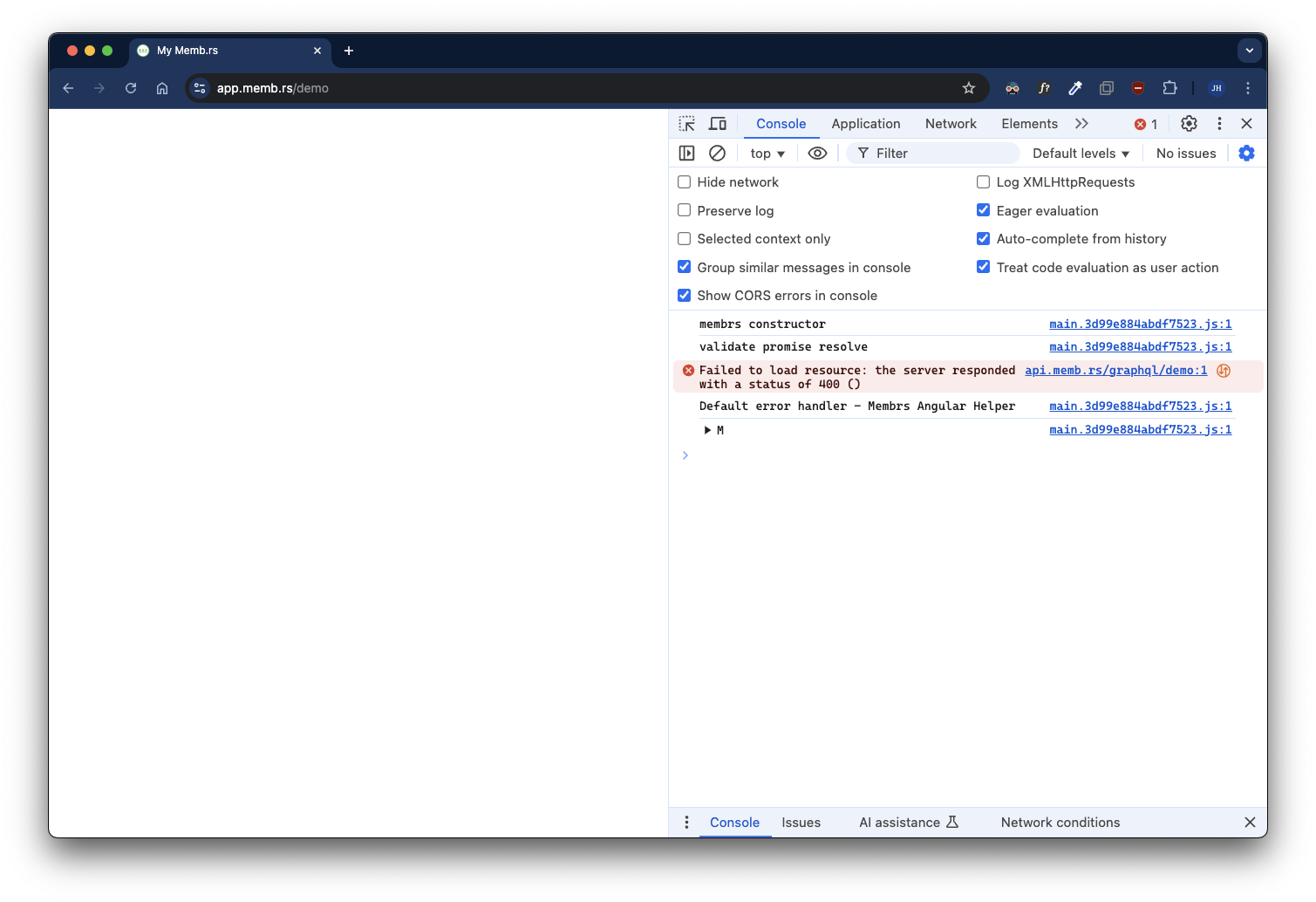
Task: Expand the logged M object
Action: [x=707, y=430]
